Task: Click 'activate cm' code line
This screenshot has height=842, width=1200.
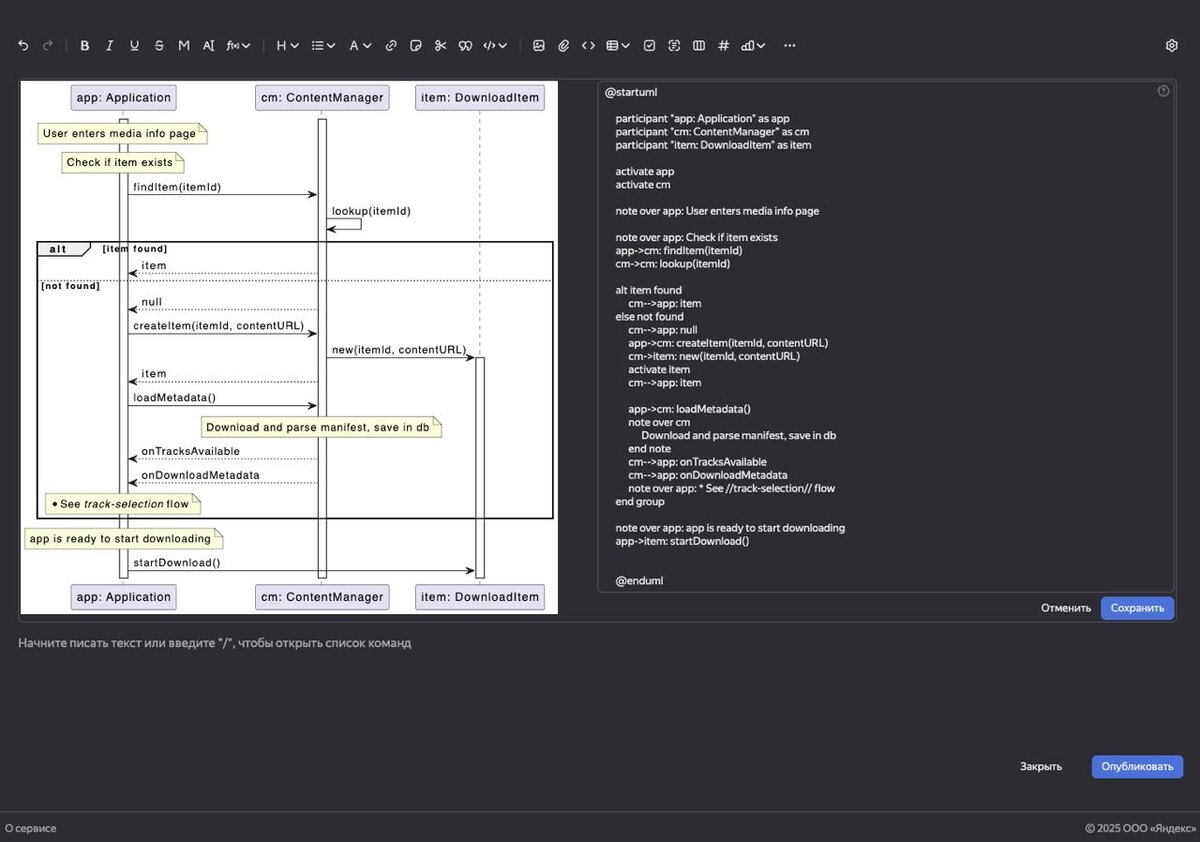Action: point(643,185)
